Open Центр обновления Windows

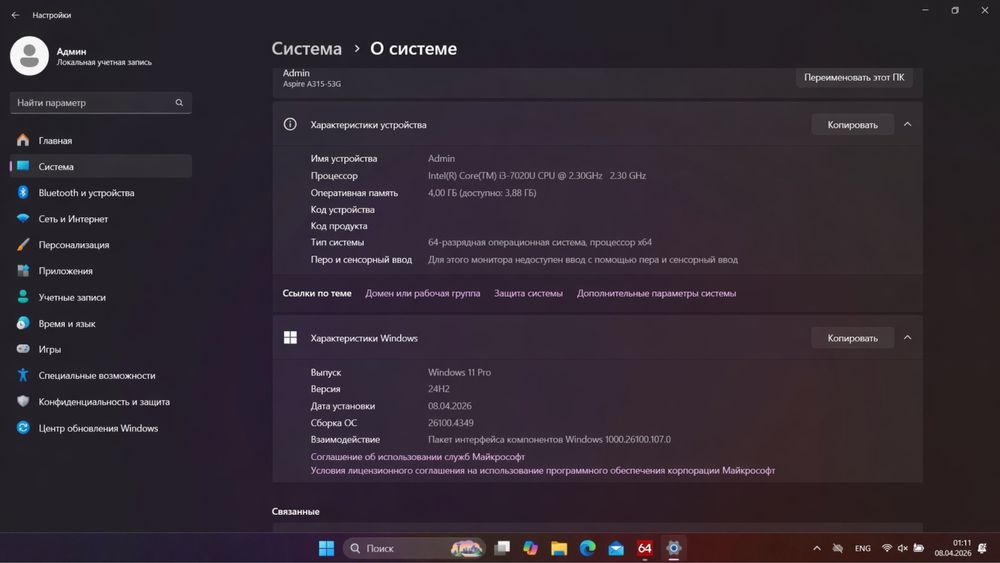(x=101, y=428)
